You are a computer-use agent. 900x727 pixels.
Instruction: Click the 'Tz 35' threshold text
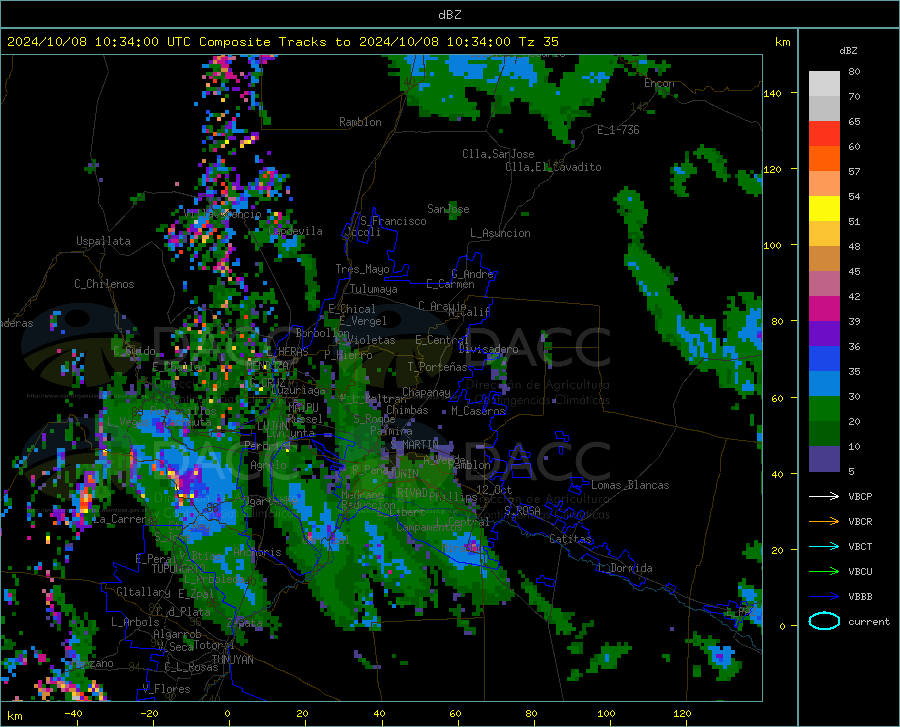pyautogui.click(x=538, y=42)
